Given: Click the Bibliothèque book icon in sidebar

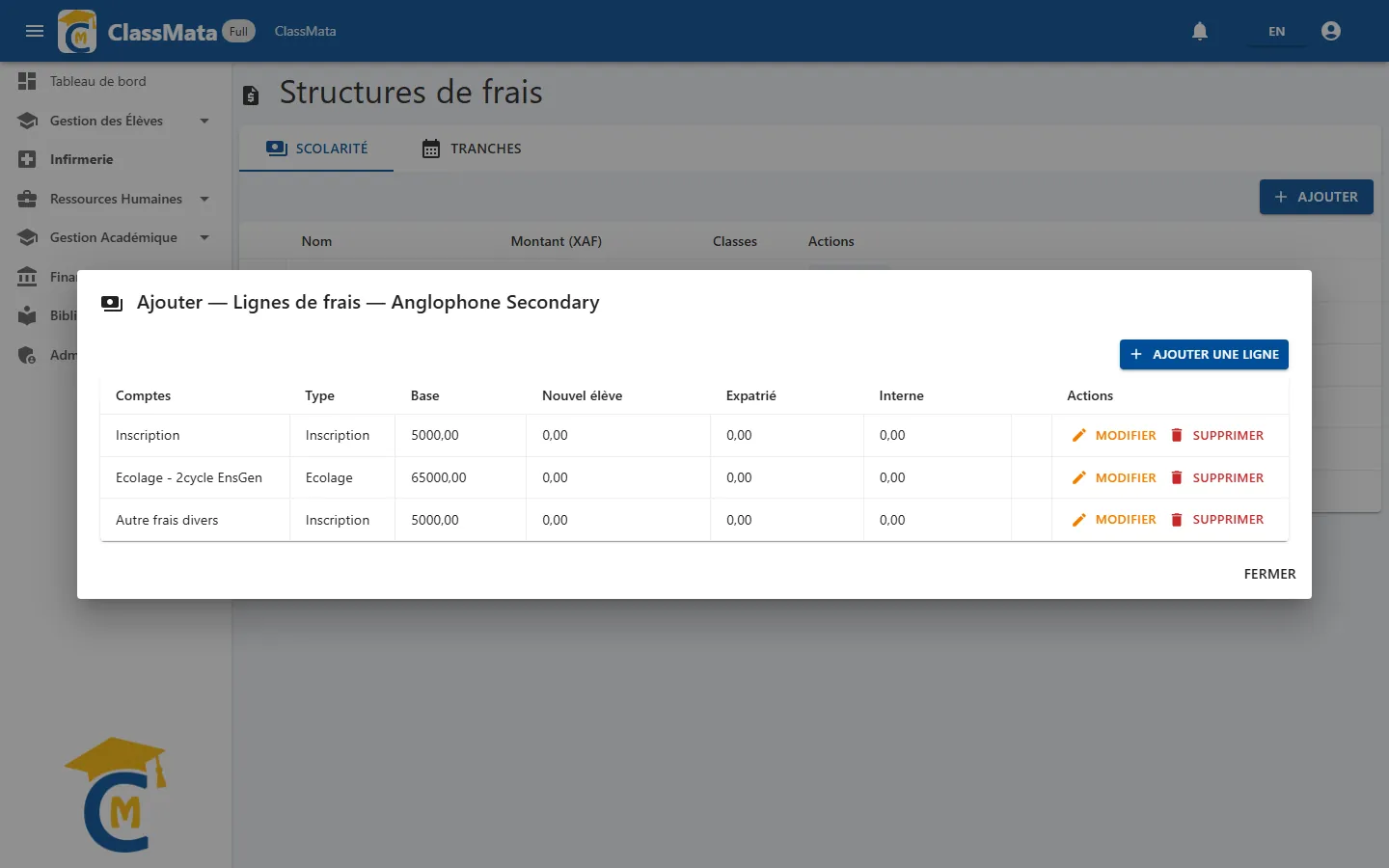Looking at the screenshot, I should [27, 315].
